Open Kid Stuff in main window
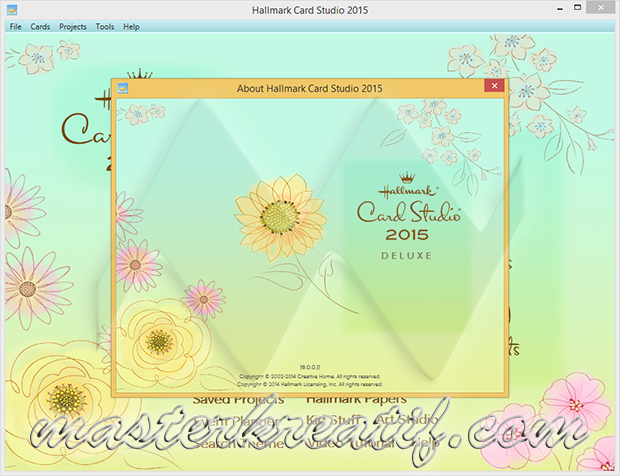The height and width of the screenshot is (476, 620). click(333, 419)
